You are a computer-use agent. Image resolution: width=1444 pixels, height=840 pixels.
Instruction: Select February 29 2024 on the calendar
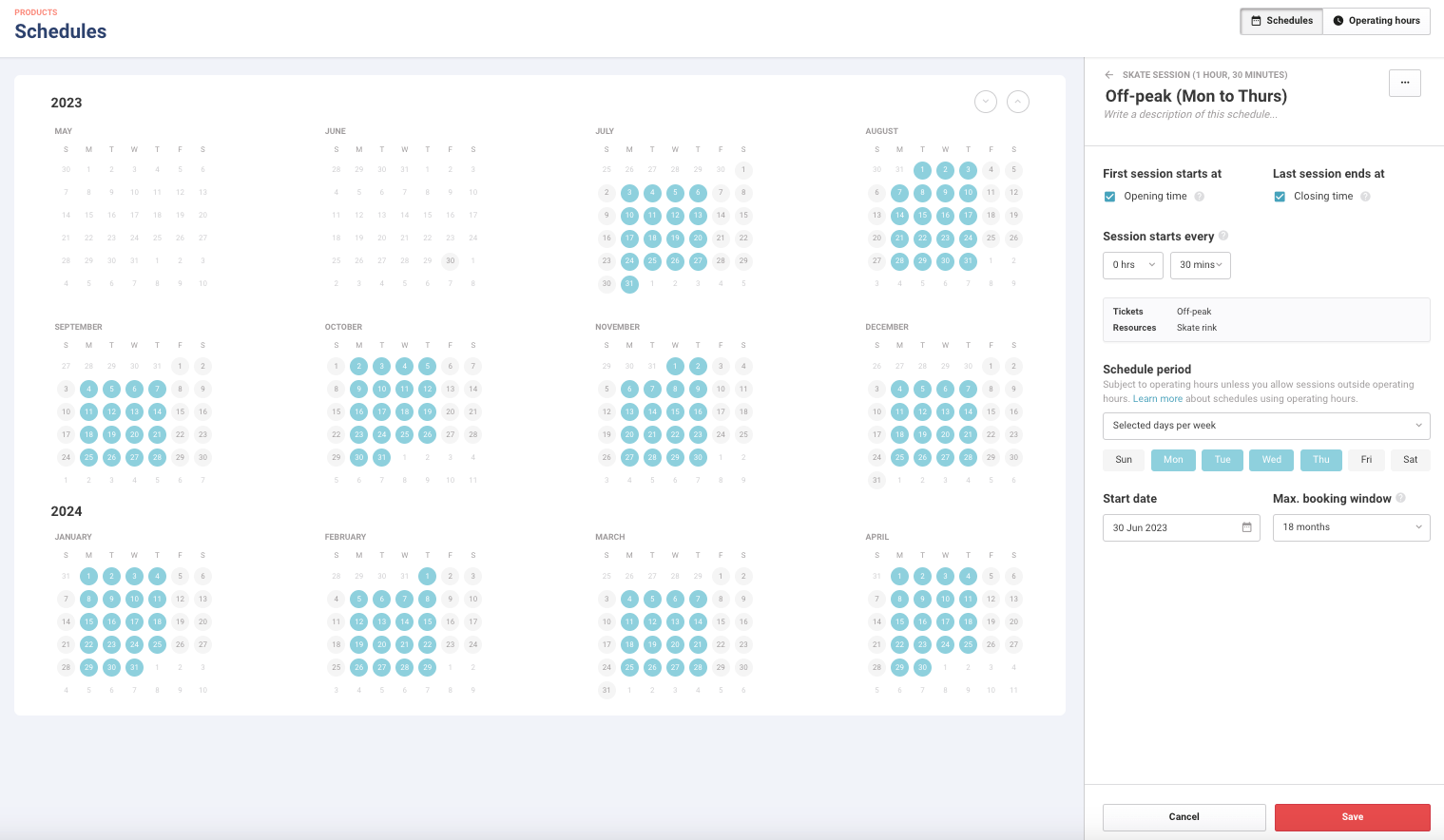pyautogui.click(x=428, y=667)
